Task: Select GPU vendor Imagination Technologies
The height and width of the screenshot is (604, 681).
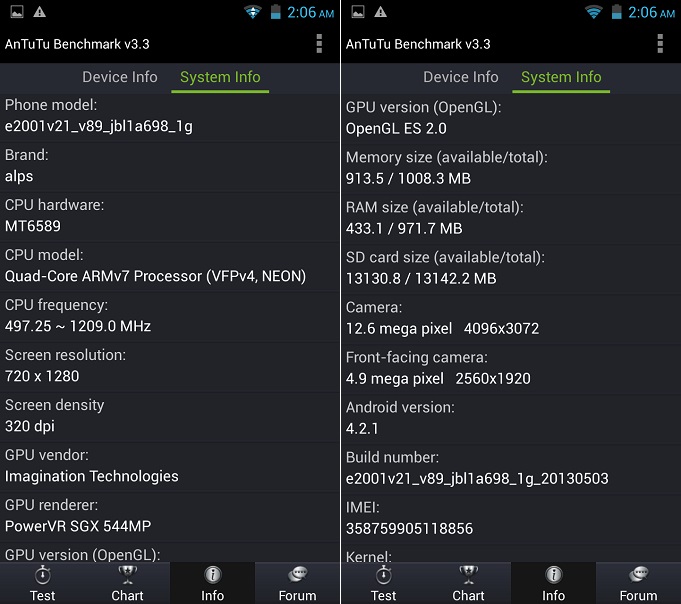Action: point(92,476)
